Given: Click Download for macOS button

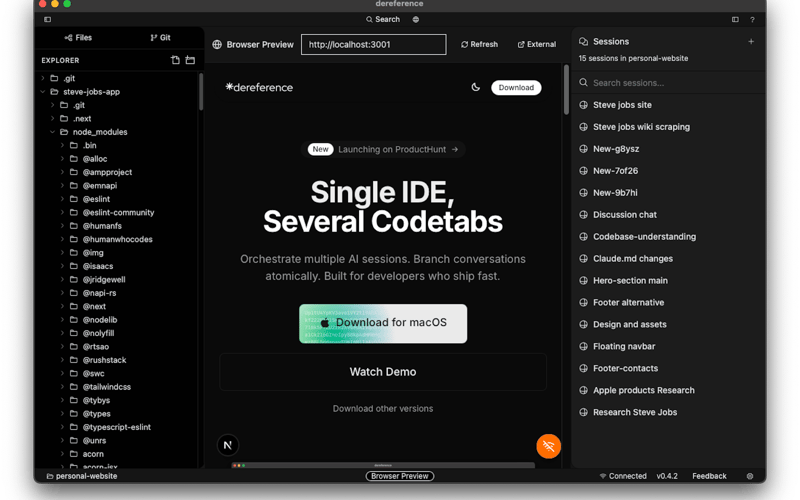Looking at the screenshot, I should [383, 323].
